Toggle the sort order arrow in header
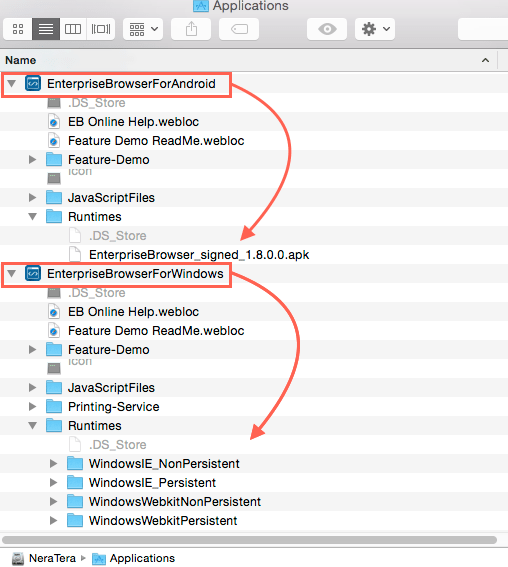508x567 pixels. point(485,60)
